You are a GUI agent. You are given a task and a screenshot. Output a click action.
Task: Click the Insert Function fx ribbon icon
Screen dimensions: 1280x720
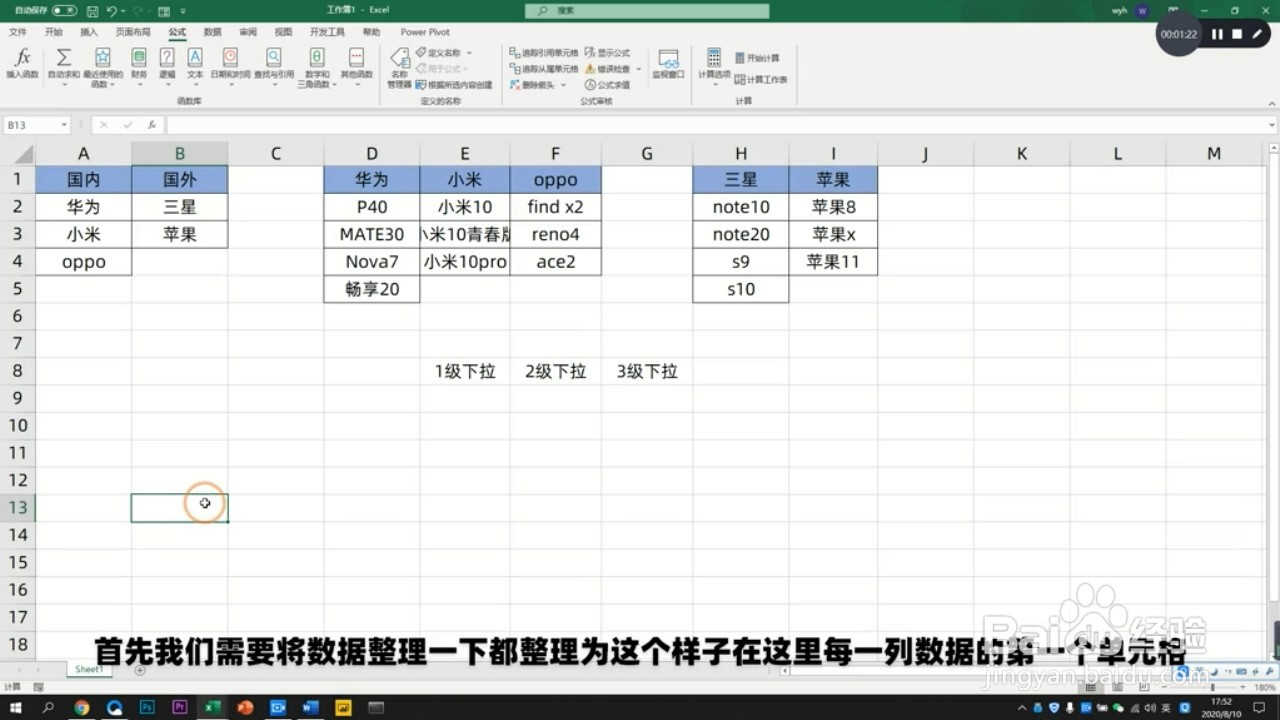click(x=22, y=58)
